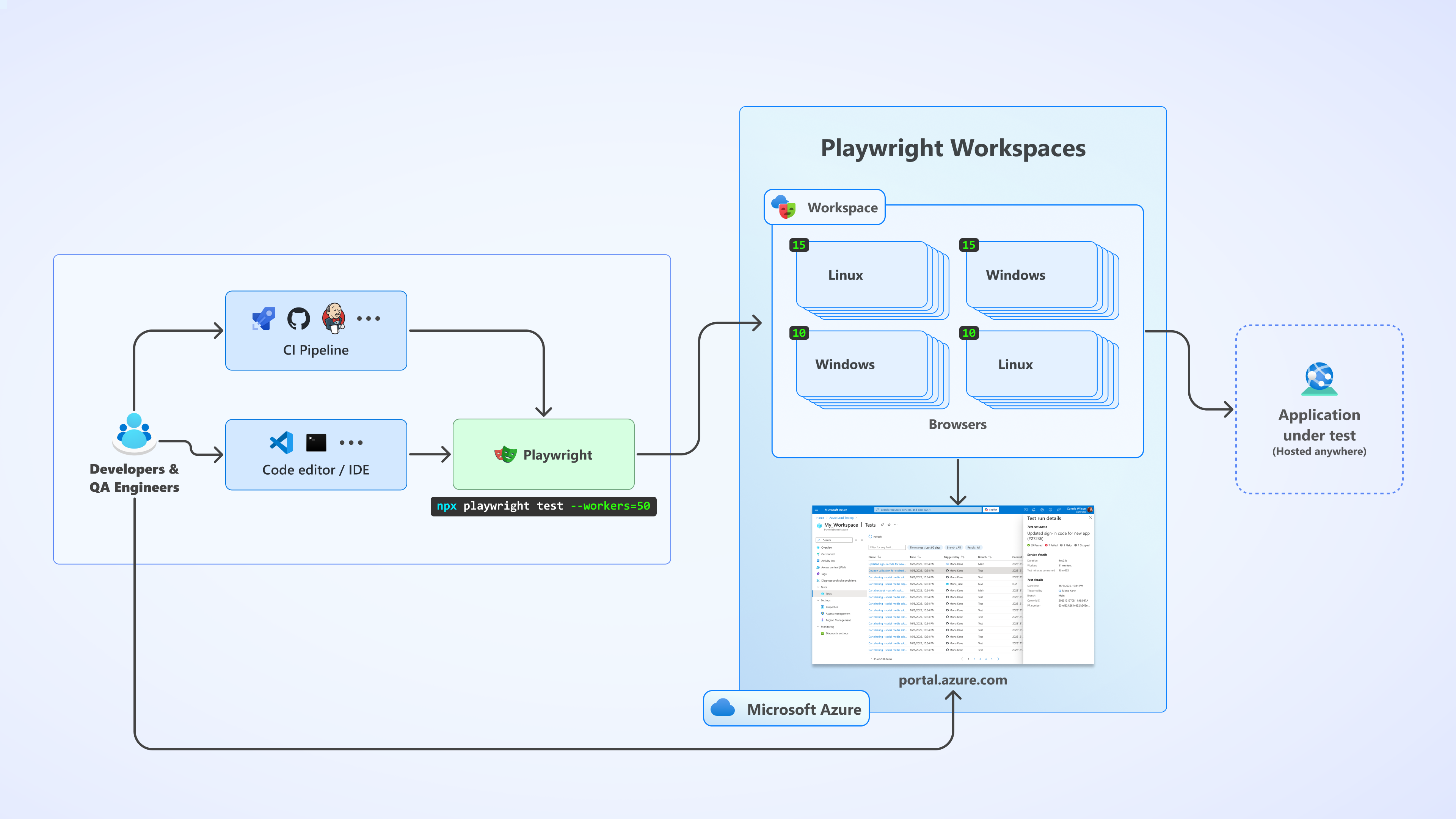Open the ellipsis options menu beside Tests
1456x819 pixels.
coord(896,524)
